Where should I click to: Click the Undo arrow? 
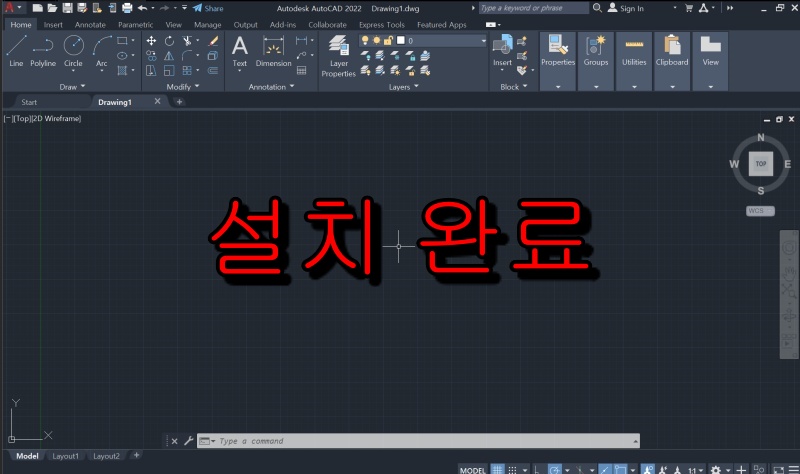[143, 8]
